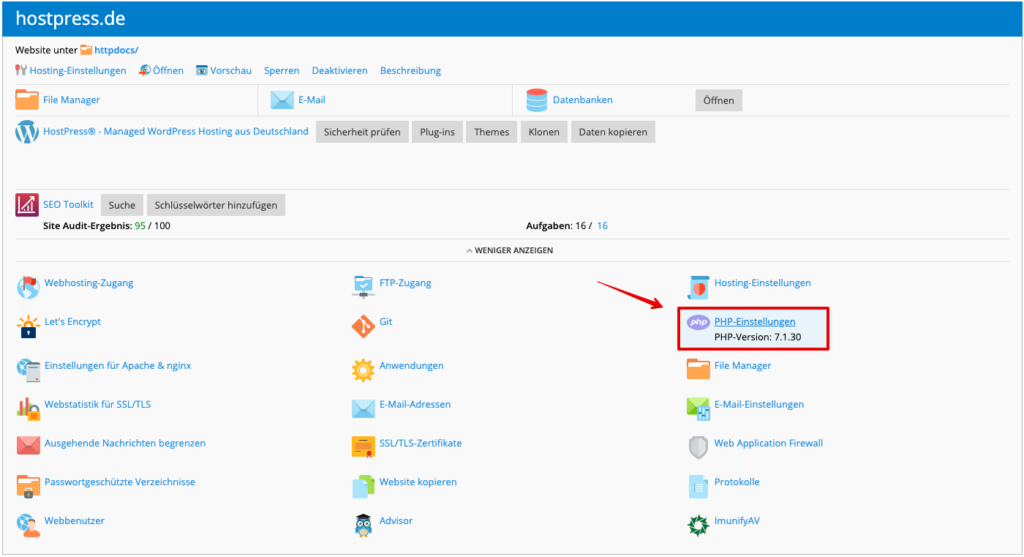
Task: Click the blue 16 Aufgaben link
Action: pos(602,226)
